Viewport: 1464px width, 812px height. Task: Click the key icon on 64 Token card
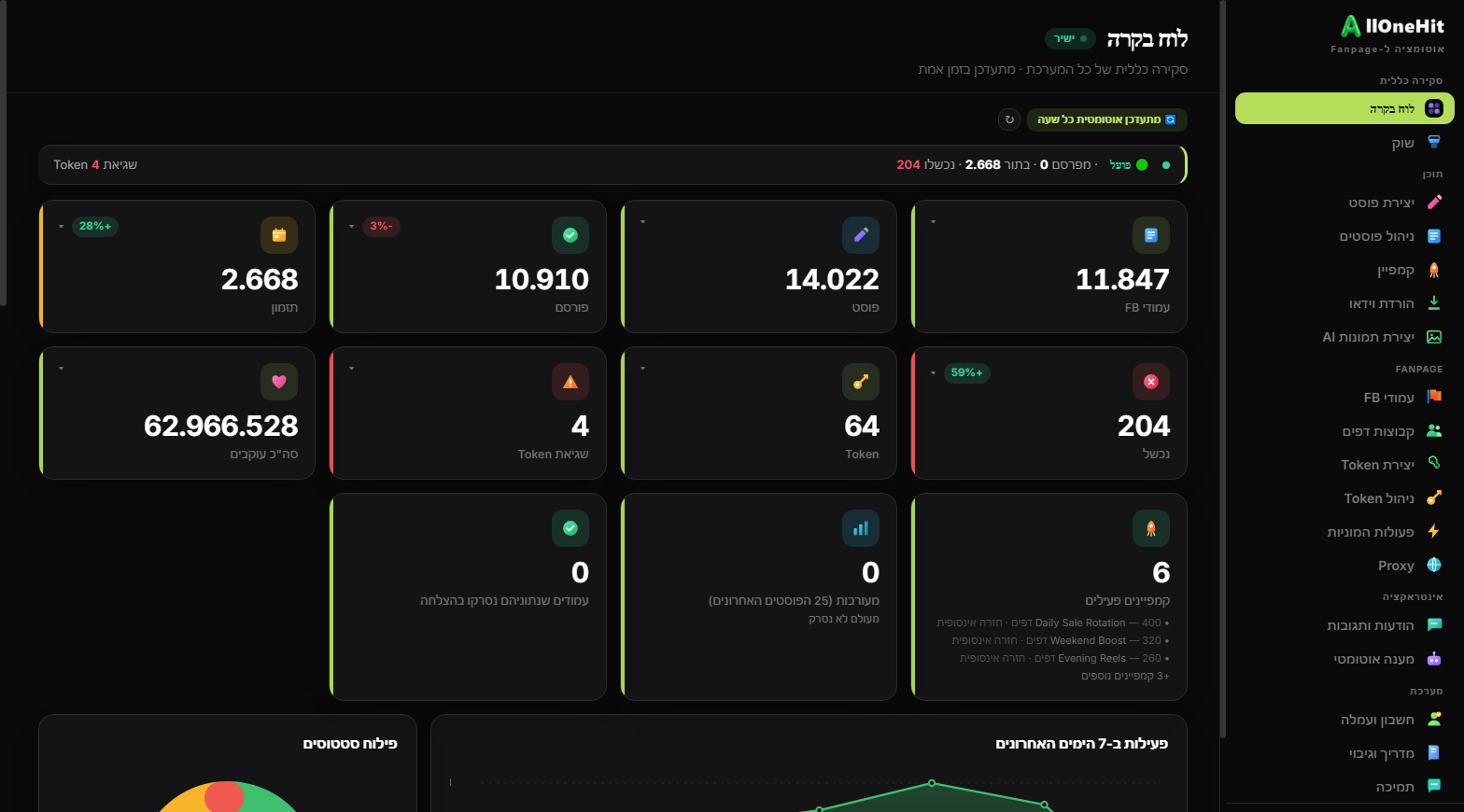click(x=860, y=382)
